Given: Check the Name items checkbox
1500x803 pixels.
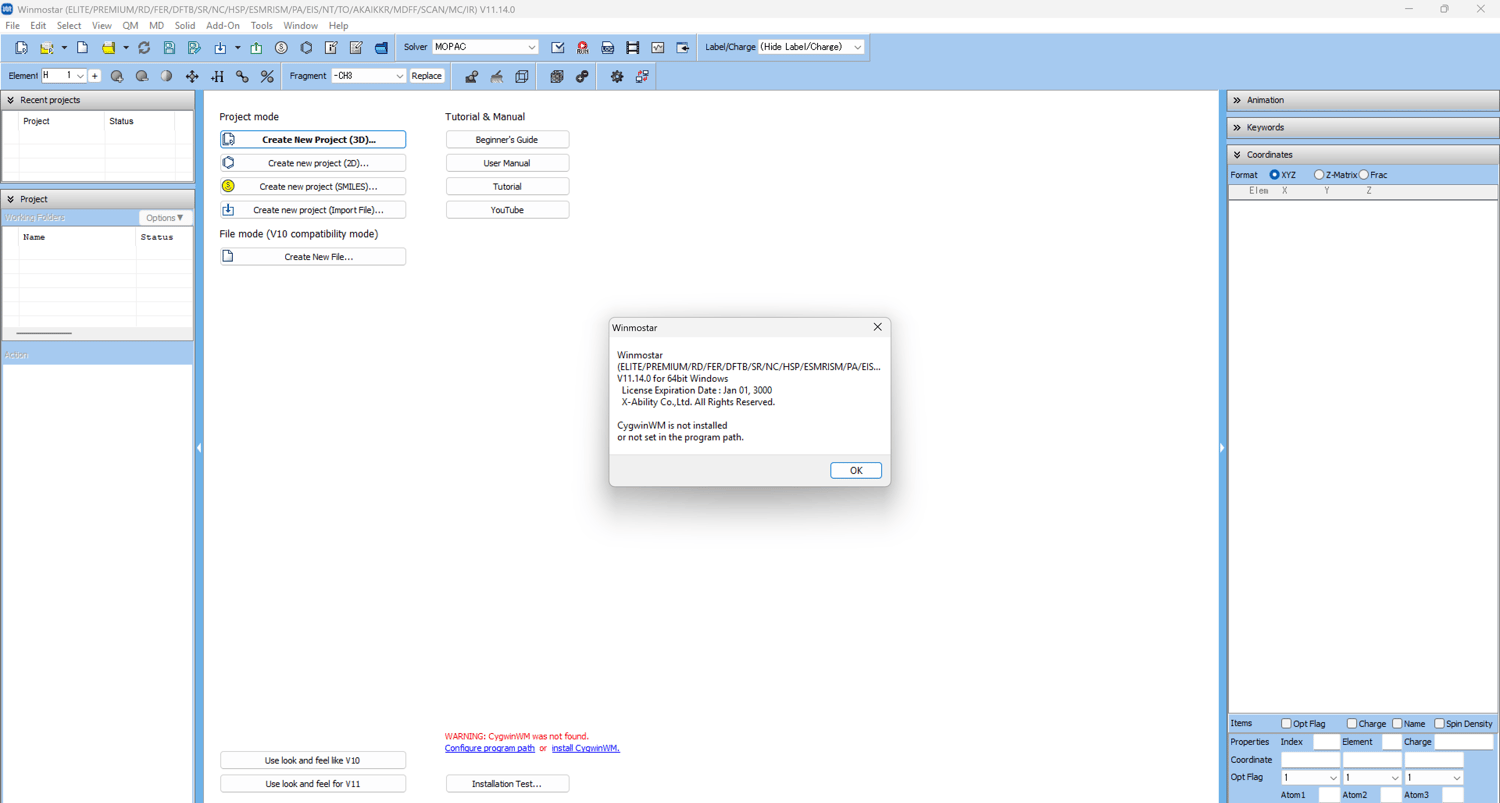Looking at the screenshot, I should click(1397, 723).
